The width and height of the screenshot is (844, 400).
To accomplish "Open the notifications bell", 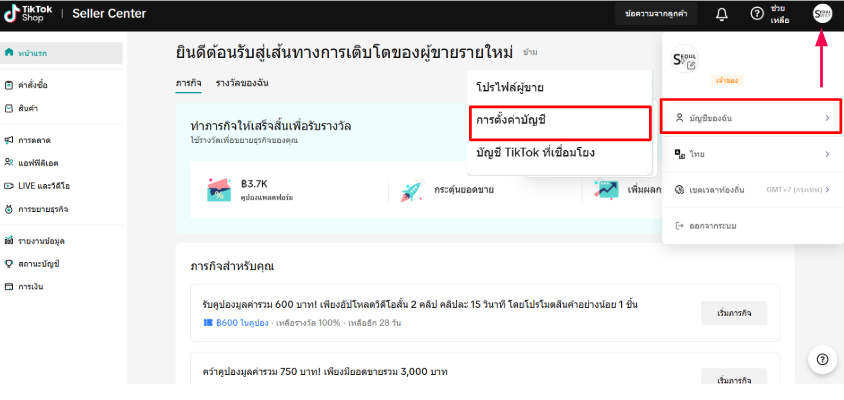I will point(722,15).
